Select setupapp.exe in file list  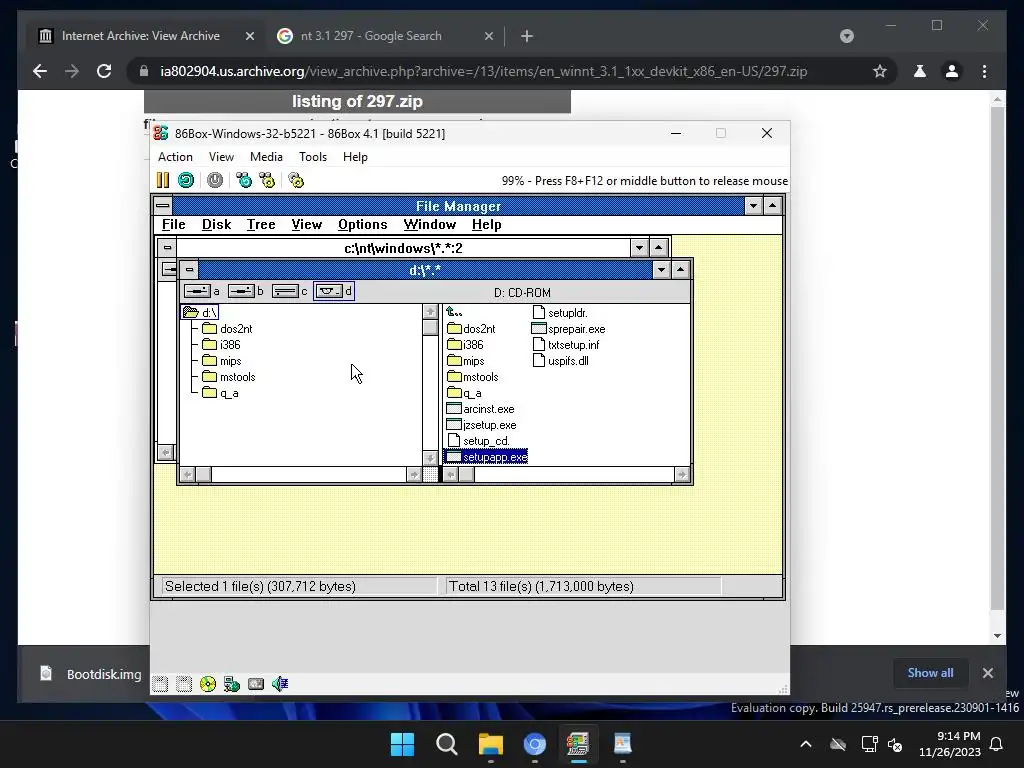486,457
